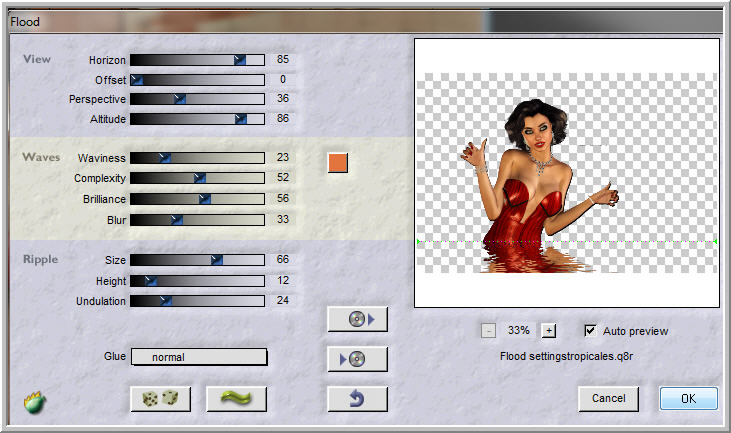Click the left green horizon line marker
731x433 pixels.
(419, 241)
